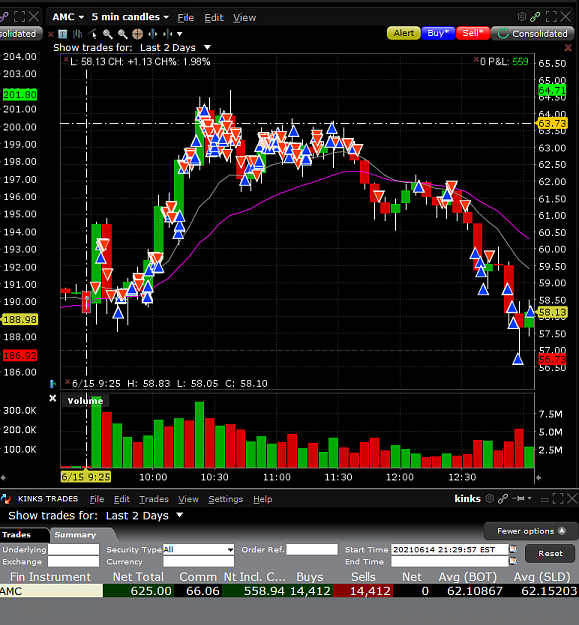
Task: Open the chart View menu
Action: point(244,18)
